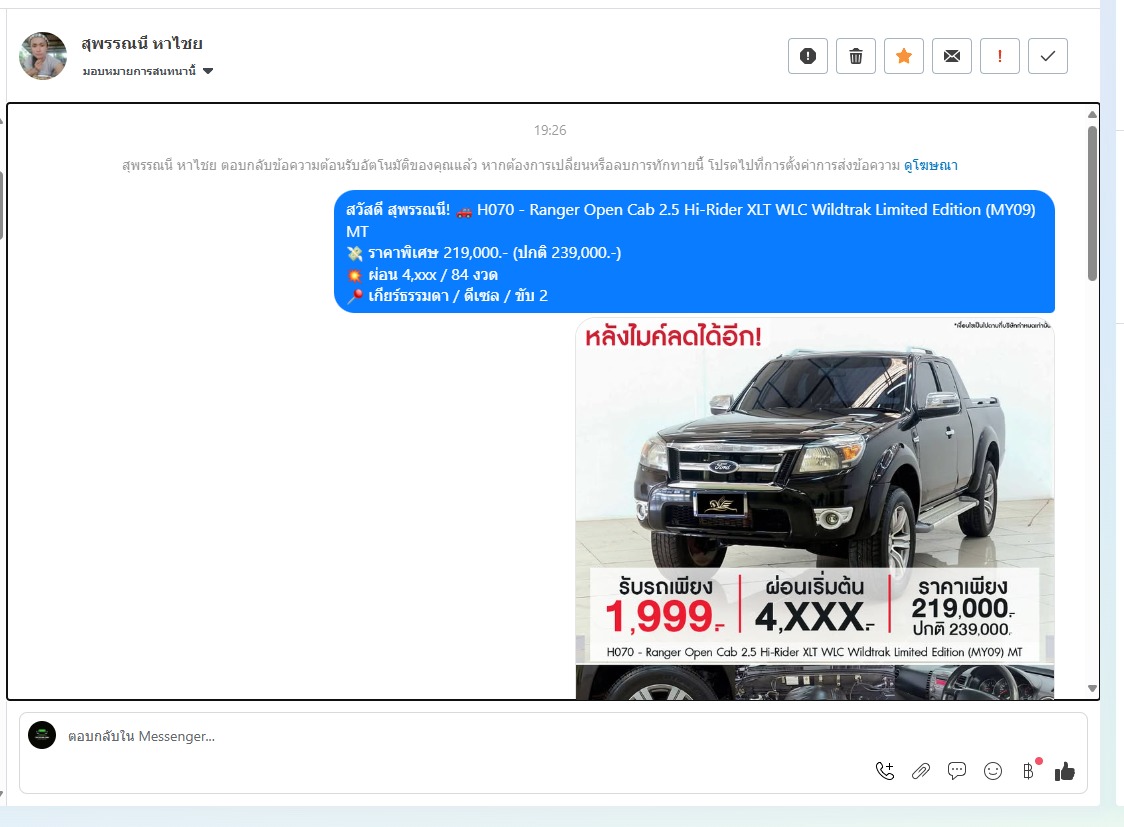Click the blue H070 Ranger greeting message
The height and width of the screenshot is (827, 1124).
694,252
